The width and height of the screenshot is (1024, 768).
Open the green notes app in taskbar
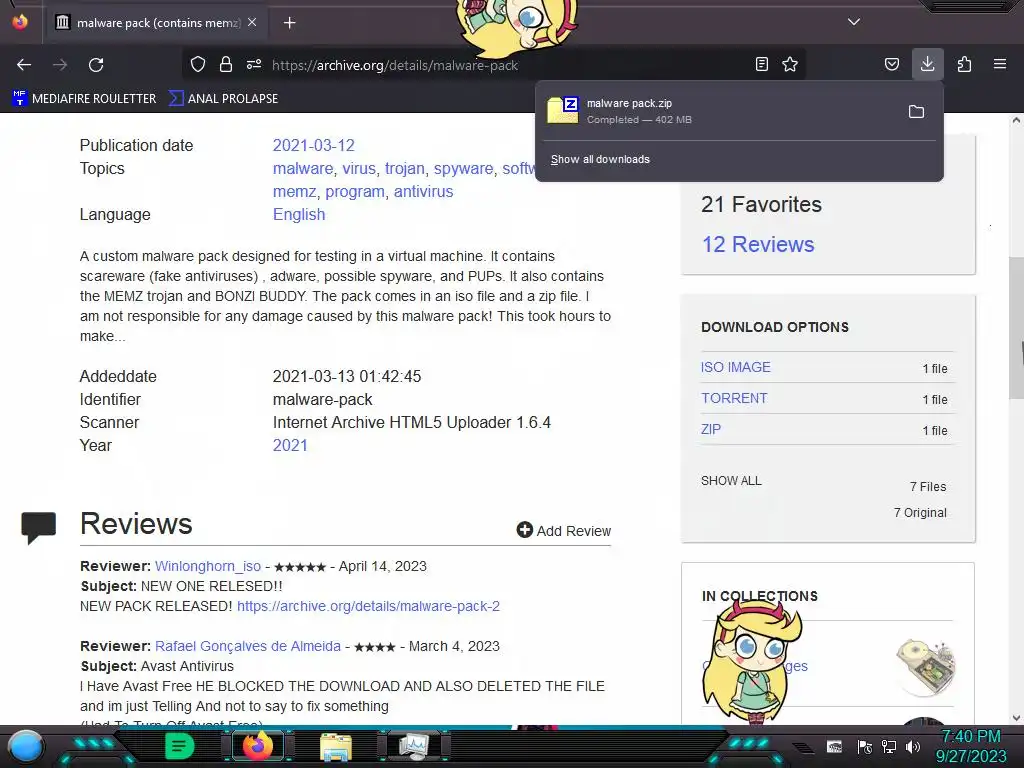coord(179,746)
